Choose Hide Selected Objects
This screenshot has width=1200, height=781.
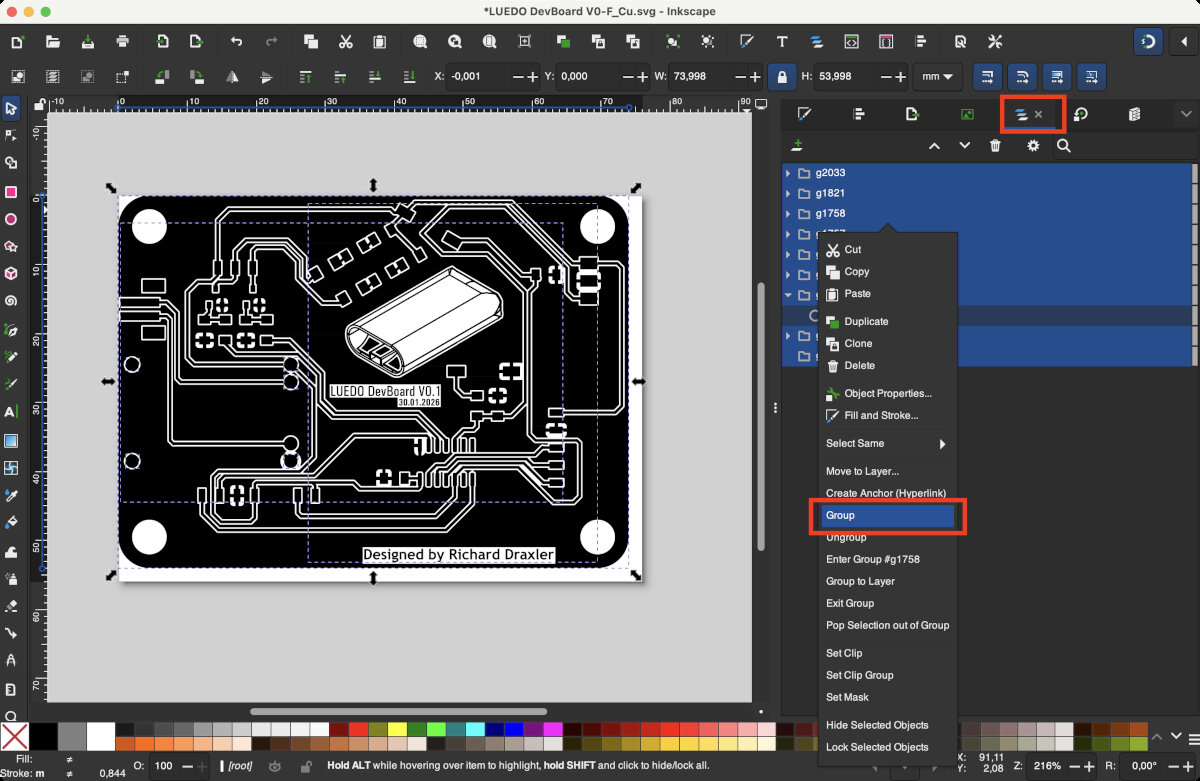point(887,725)
